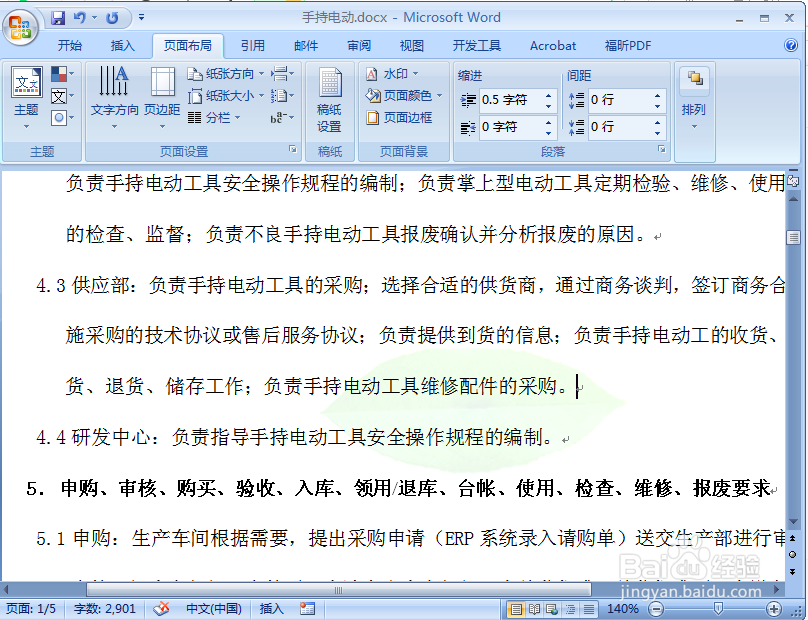This screenshot has height=620, width=808.
Task: Open the 主题 (Themes) dropdown
Action: click(x=25, y=95)
